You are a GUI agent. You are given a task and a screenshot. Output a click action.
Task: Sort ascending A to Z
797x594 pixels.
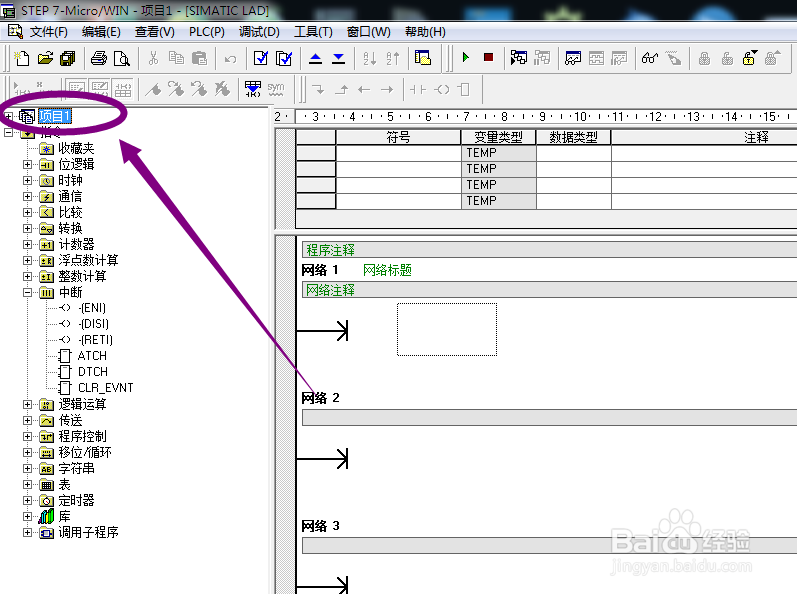tap(370, 58)
